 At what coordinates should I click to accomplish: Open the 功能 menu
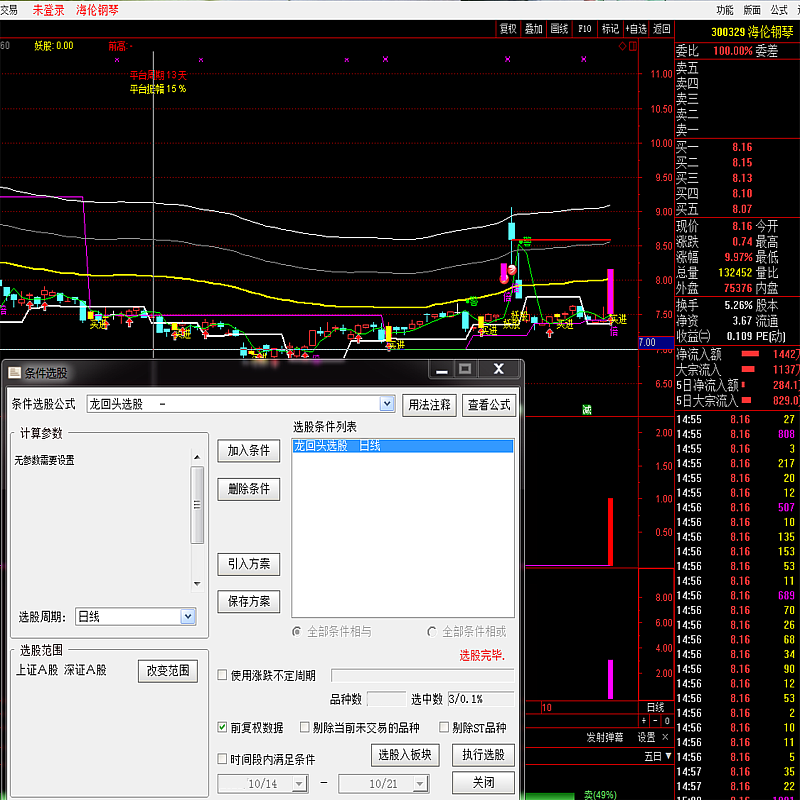pyautogui.click(x=724, y=10)
